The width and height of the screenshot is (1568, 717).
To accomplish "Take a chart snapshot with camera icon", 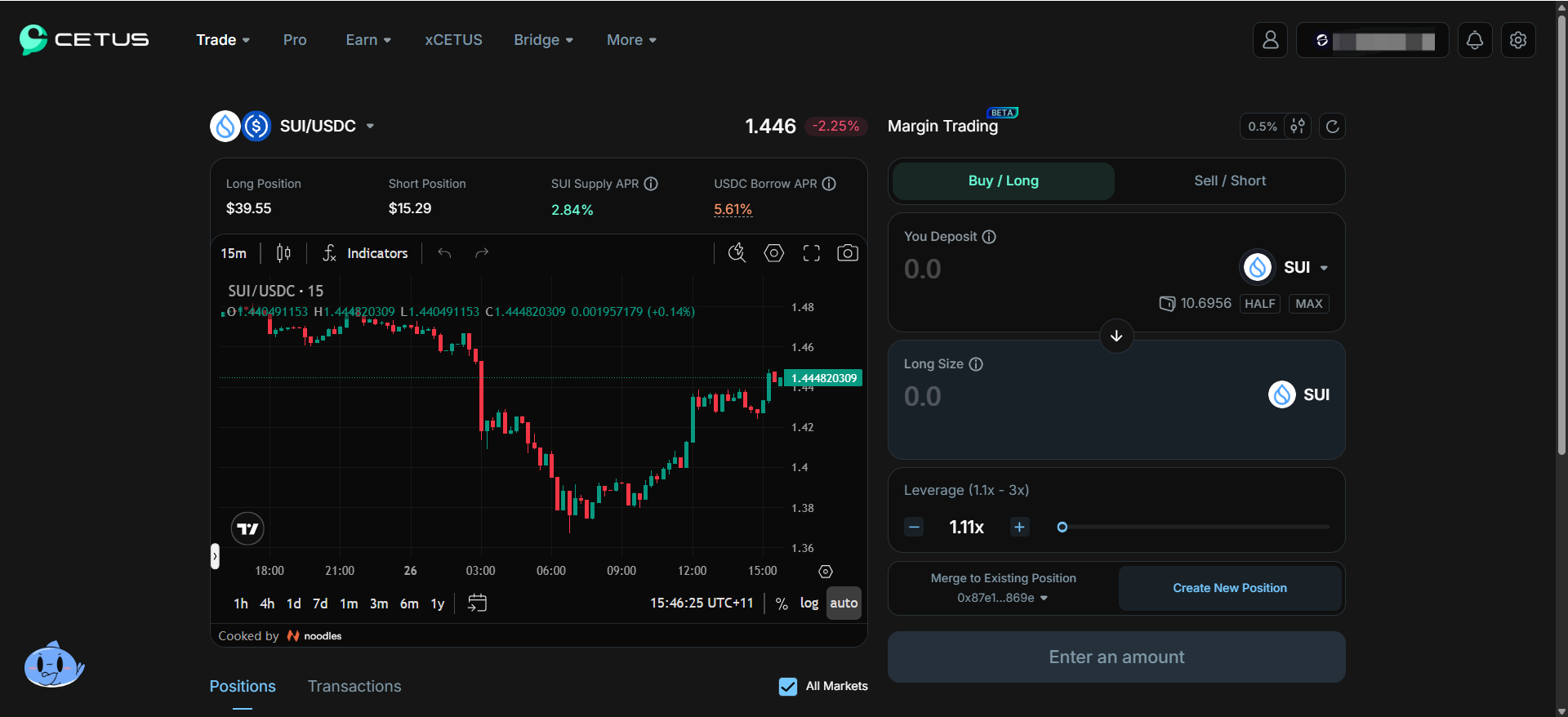I will tap(847, 253).
